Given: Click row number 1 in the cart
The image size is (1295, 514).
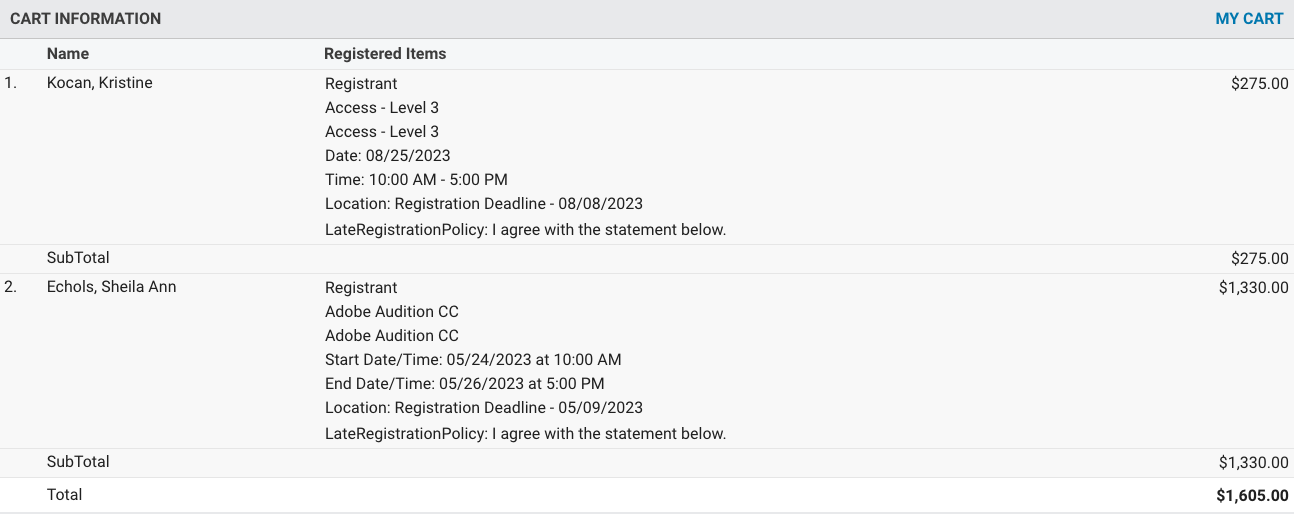Looking at the screenshot, I should click(x=11, y=83).
